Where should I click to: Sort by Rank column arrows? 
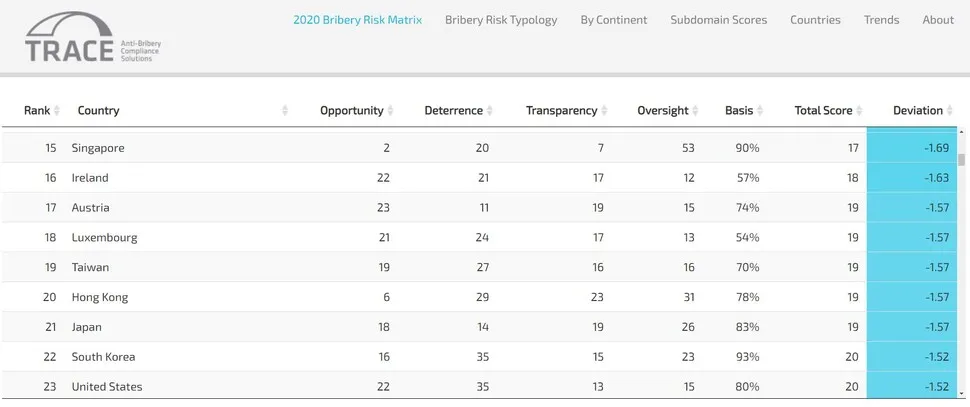point(57,111)
